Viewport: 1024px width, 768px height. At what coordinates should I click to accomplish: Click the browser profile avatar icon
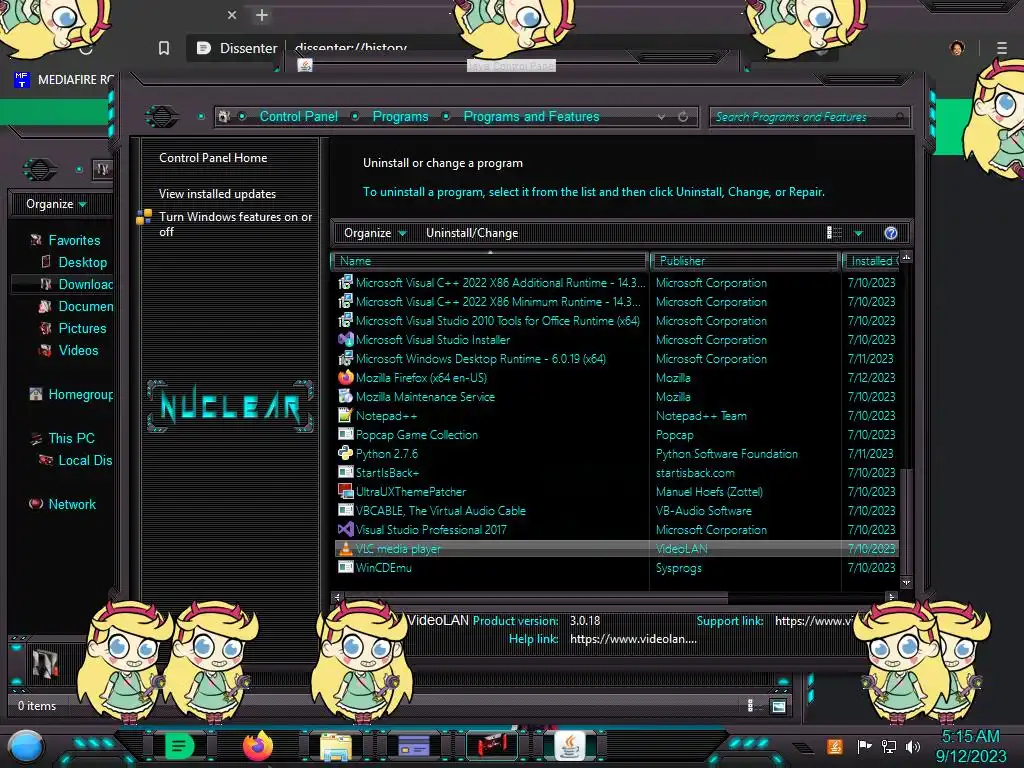tap(957, 48)
